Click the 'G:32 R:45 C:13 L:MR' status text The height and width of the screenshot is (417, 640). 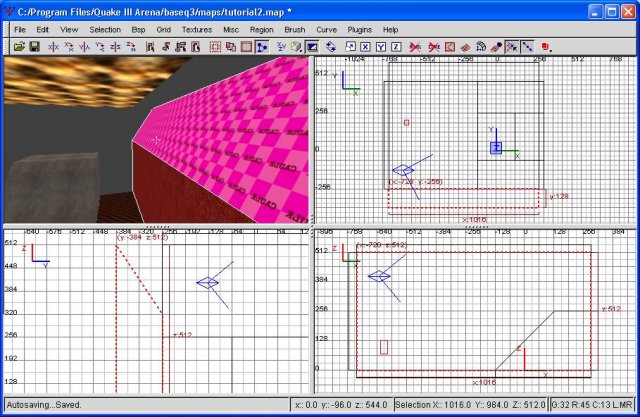[x=592, y=405]
